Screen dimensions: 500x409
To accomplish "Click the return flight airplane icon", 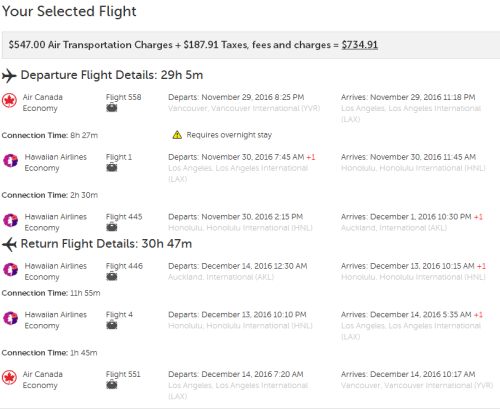I will tap(9, 245).
